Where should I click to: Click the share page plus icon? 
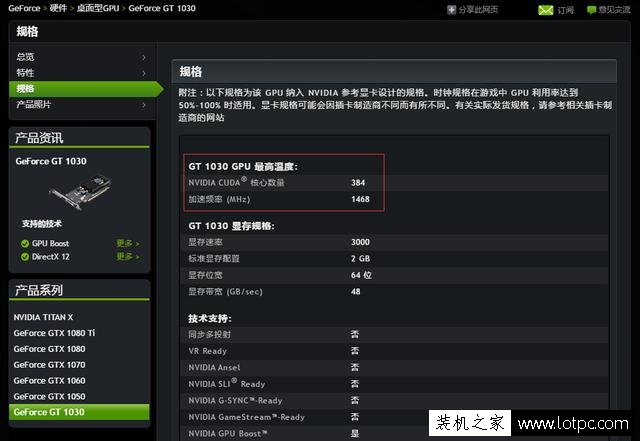[451, 10]
